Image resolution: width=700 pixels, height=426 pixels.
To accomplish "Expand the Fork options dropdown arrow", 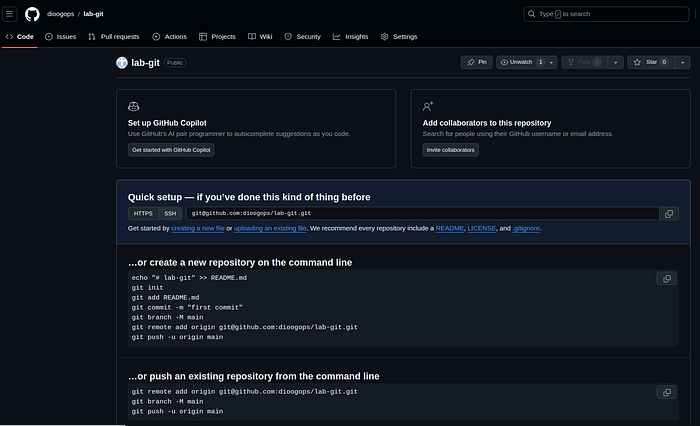I will [x=616, y=62].
